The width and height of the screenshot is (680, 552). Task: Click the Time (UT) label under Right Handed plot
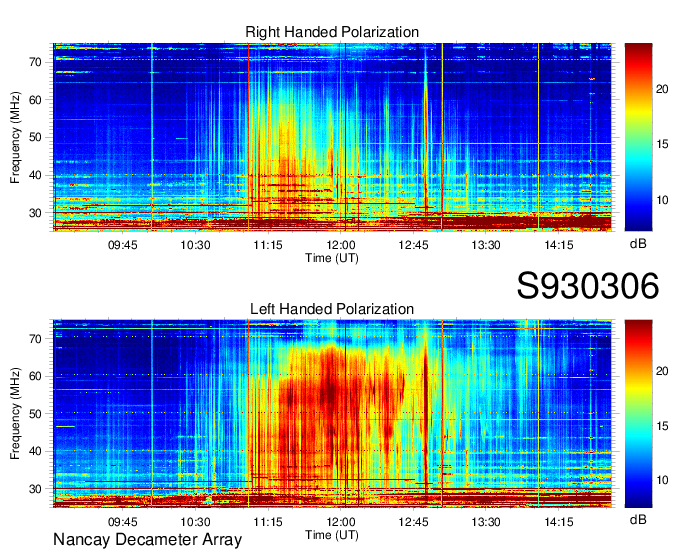coord(332,258)
